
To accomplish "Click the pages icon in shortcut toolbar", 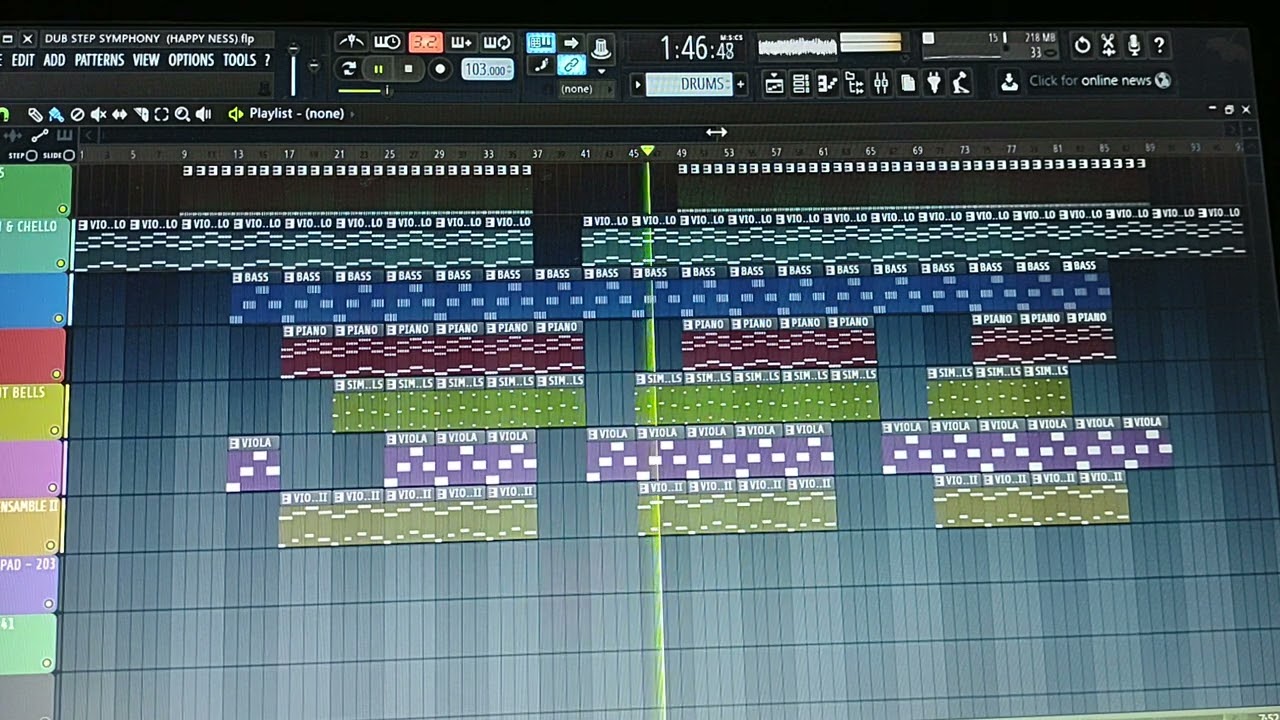I will pos(908,84).
